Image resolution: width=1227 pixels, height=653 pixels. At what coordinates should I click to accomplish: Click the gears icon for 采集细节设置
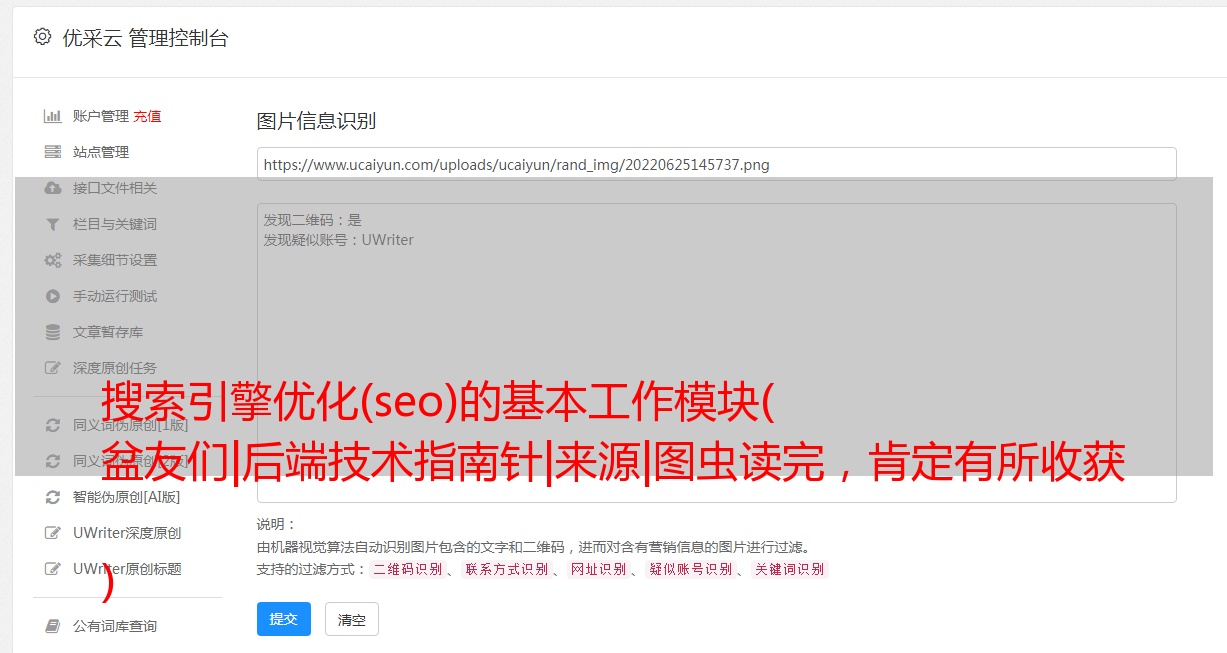click(x=53, y=260)
